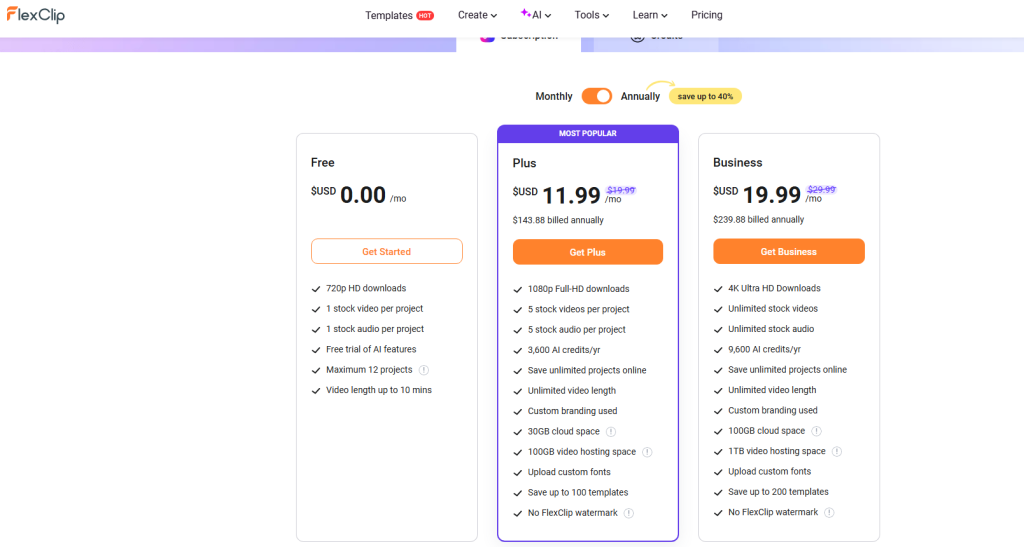Viewport: 1024px width, 547px height.
Task: Toggle the Monthly/Annually billing switch
Action: (x=597, y=96)
